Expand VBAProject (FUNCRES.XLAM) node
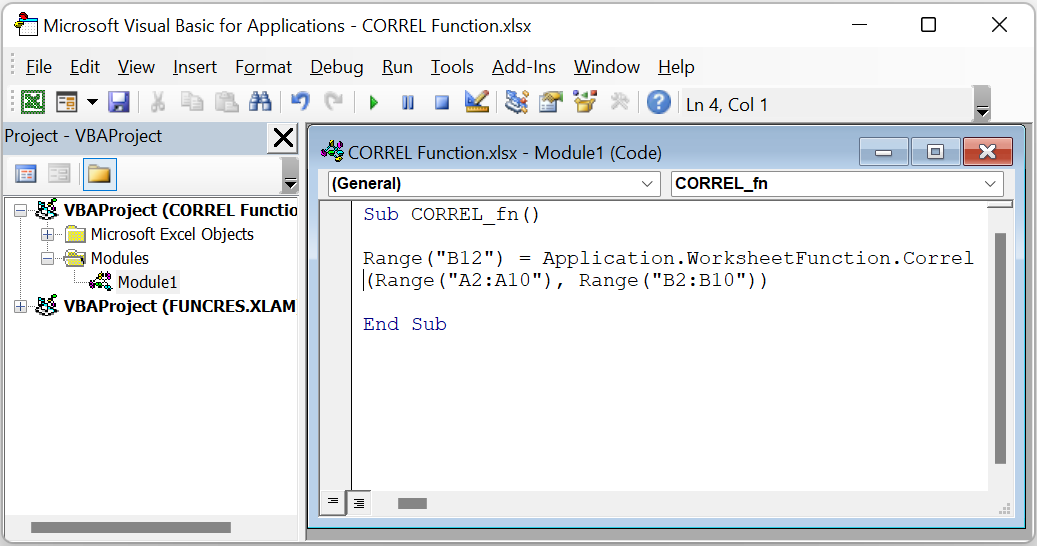Screen dimensions: 1037x546 (21, 307)
